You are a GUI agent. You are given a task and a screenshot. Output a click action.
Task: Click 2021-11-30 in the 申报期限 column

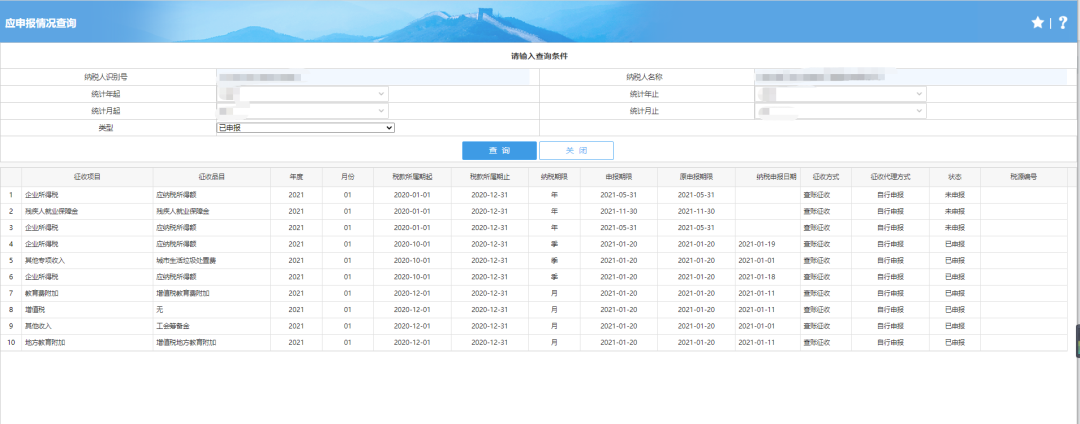point(619,211)
